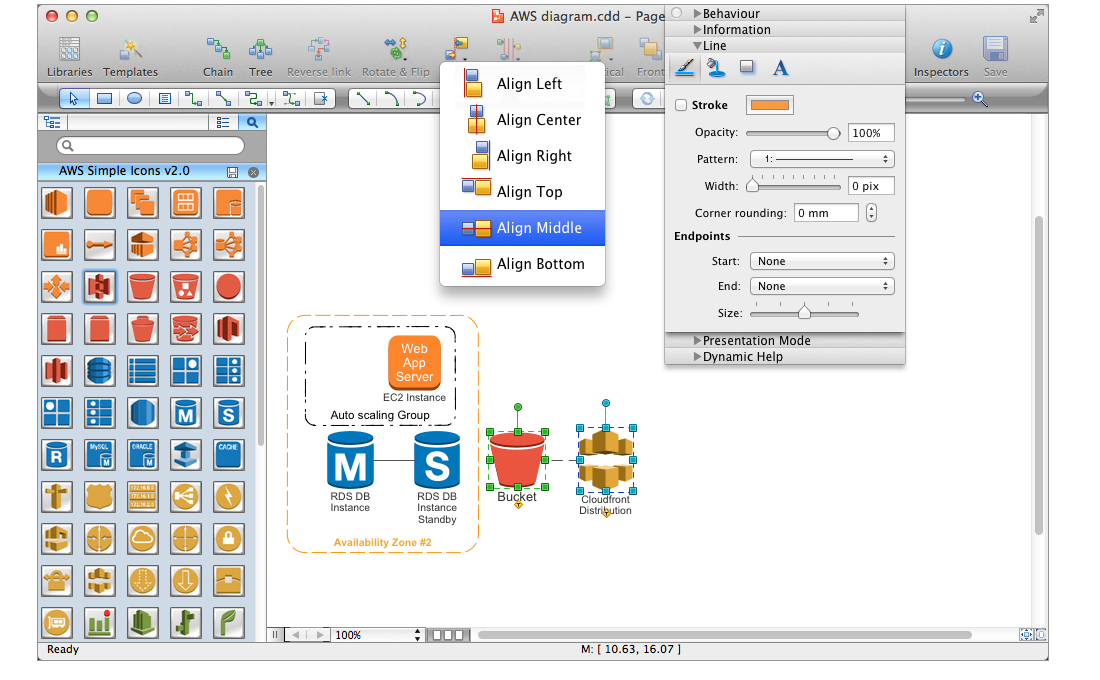Click the Width 0 pix field
This screenshot has height=680, width=1100.
click(871, 186)
